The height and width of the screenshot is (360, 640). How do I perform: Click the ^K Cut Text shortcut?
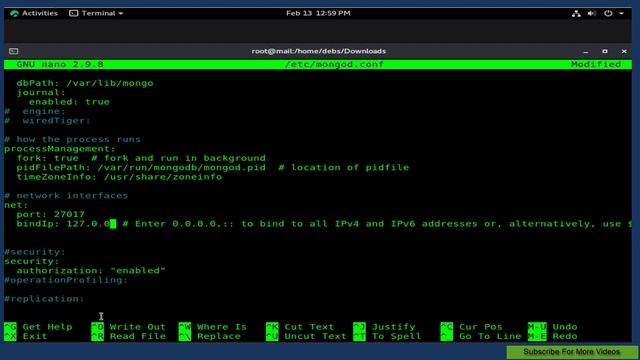[x=300, y=327]
